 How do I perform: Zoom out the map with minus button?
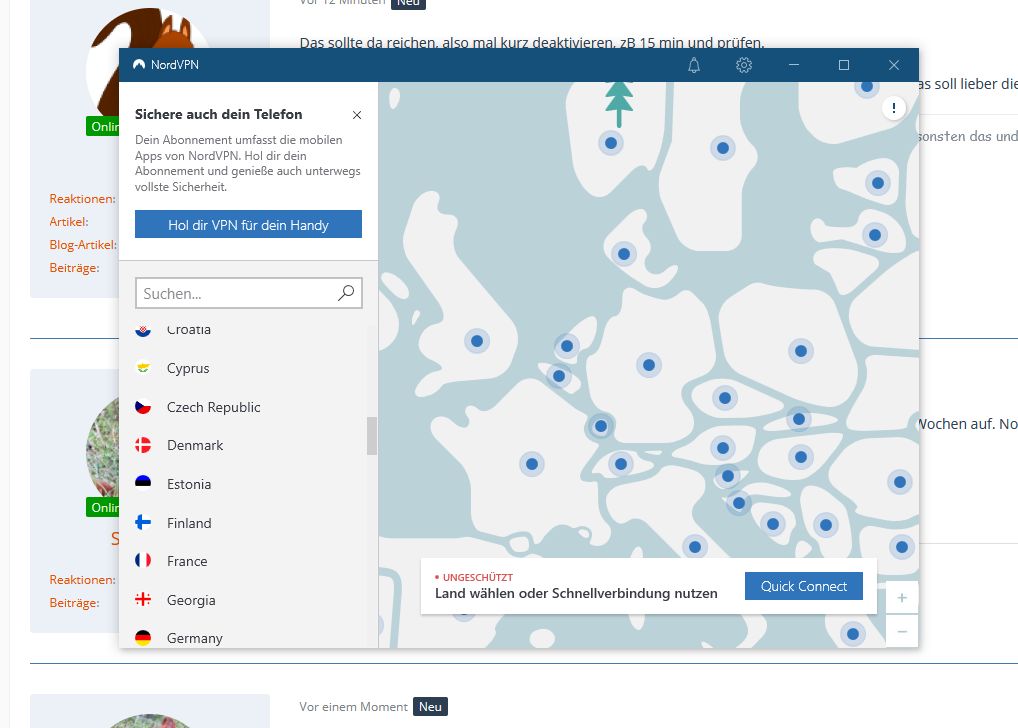pos(901,631)
